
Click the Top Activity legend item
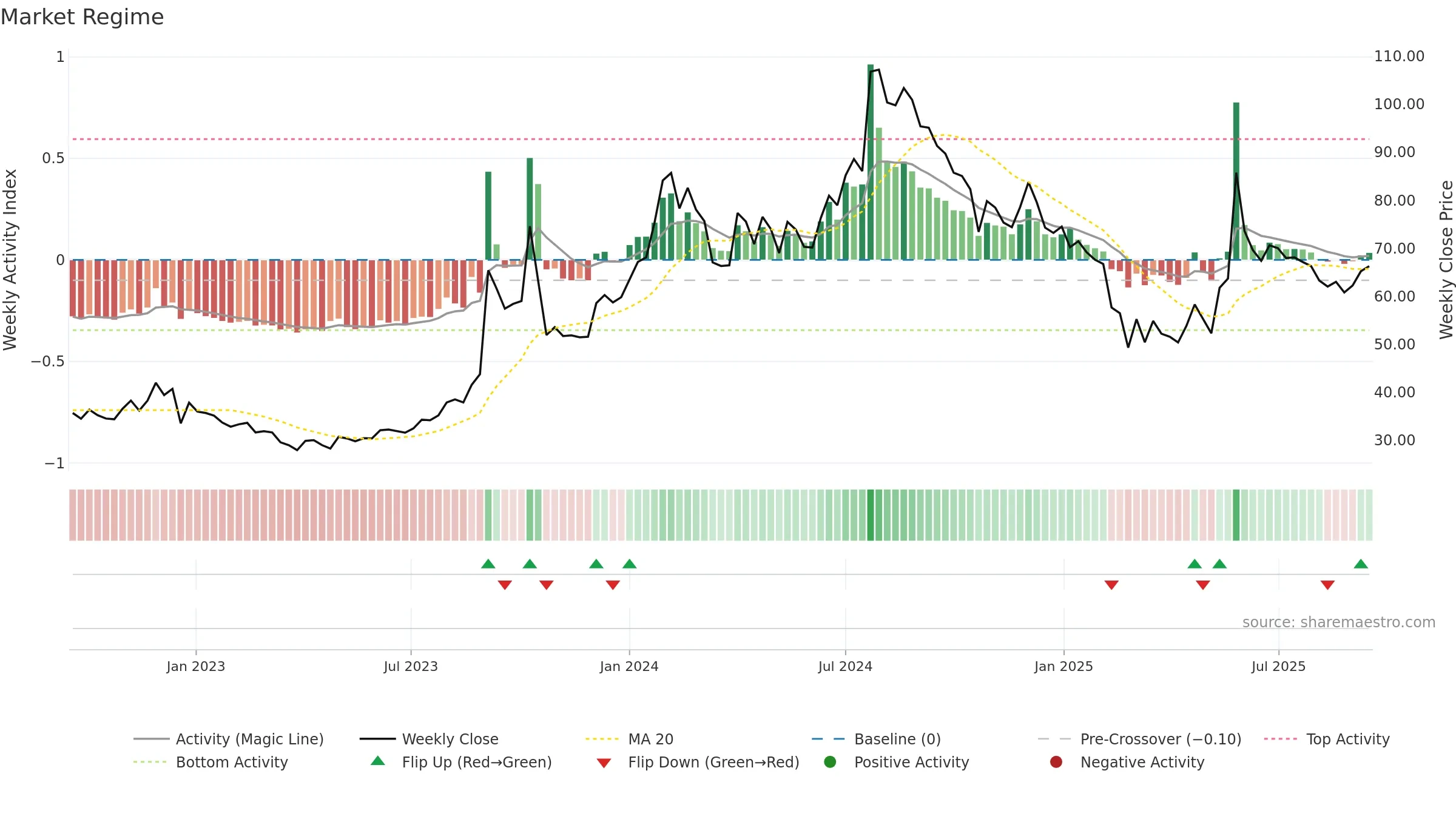click(1327, 739)
